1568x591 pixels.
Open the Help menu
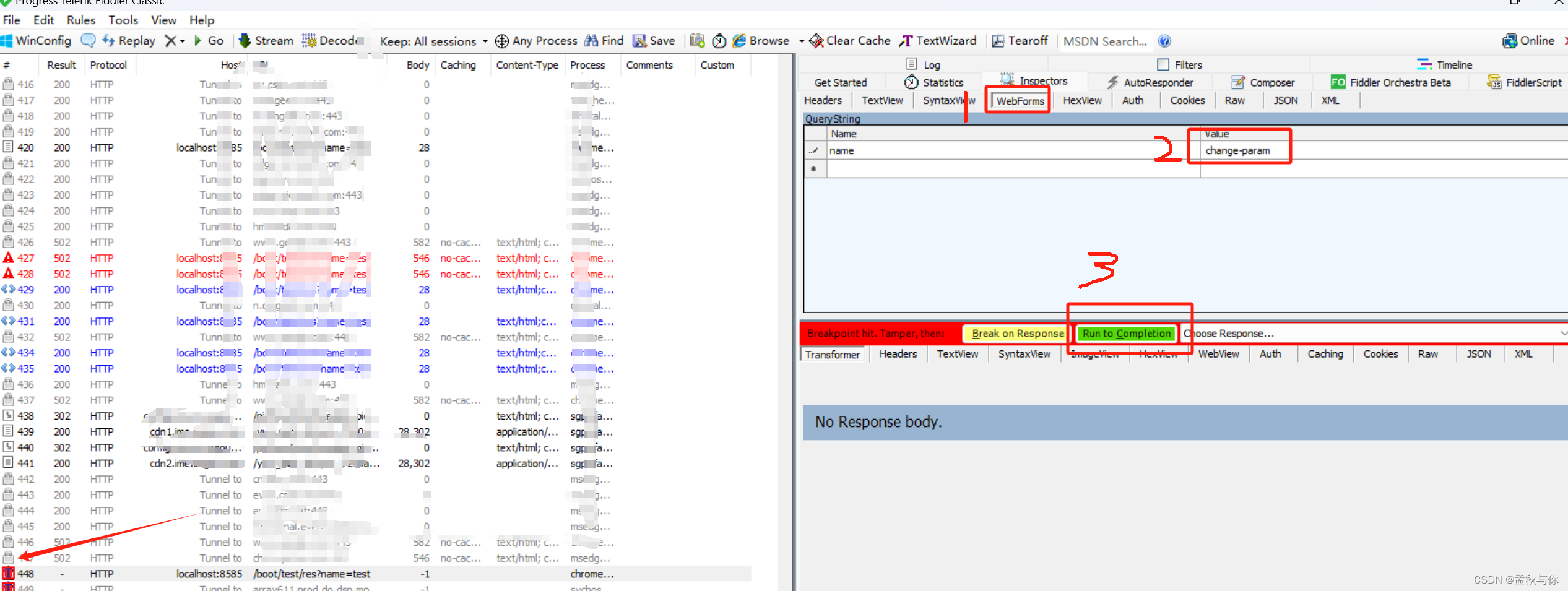[x=202, y=20]
